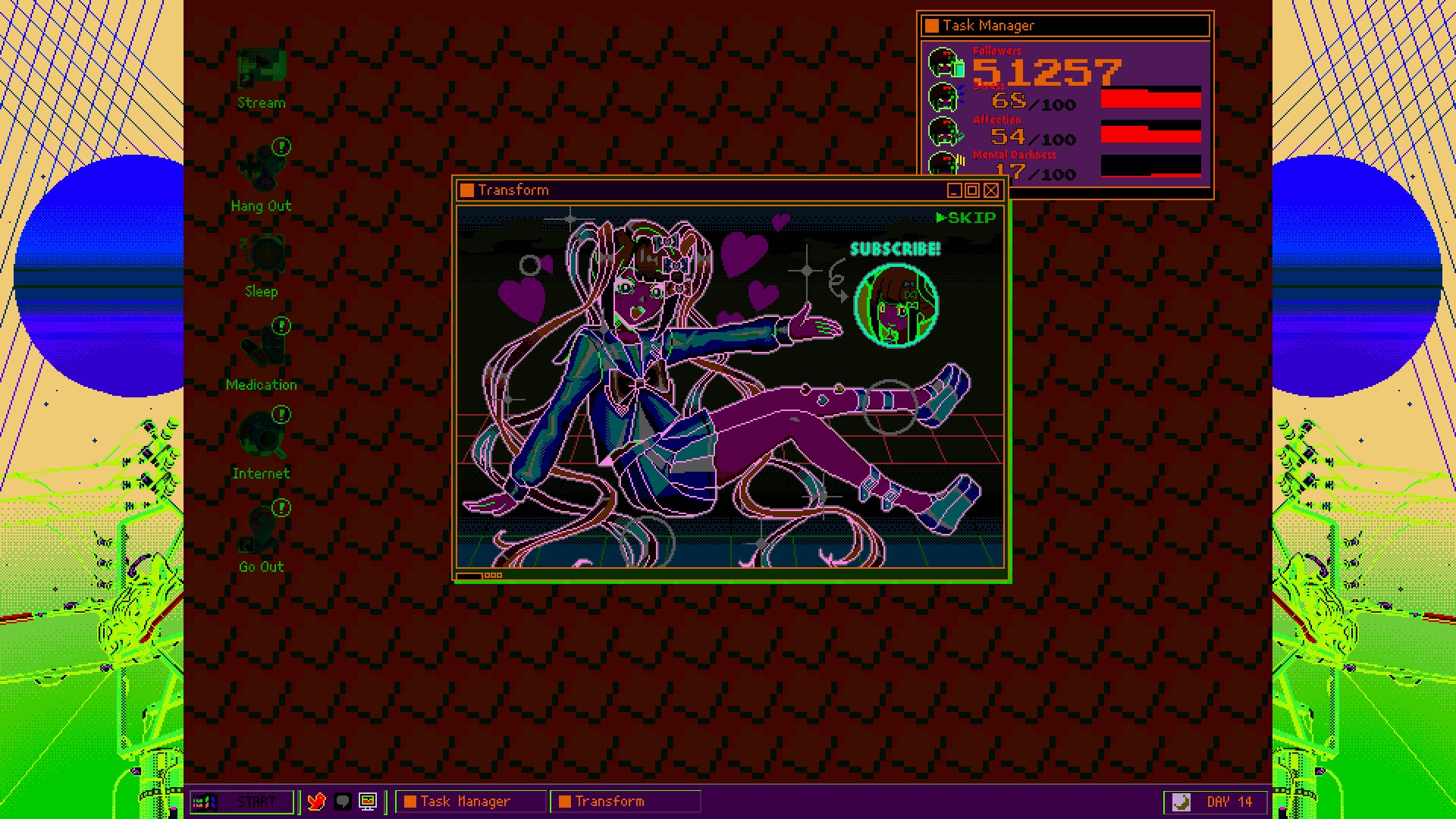Click the DAY 14 moon indicator

tap(1181, 802)
